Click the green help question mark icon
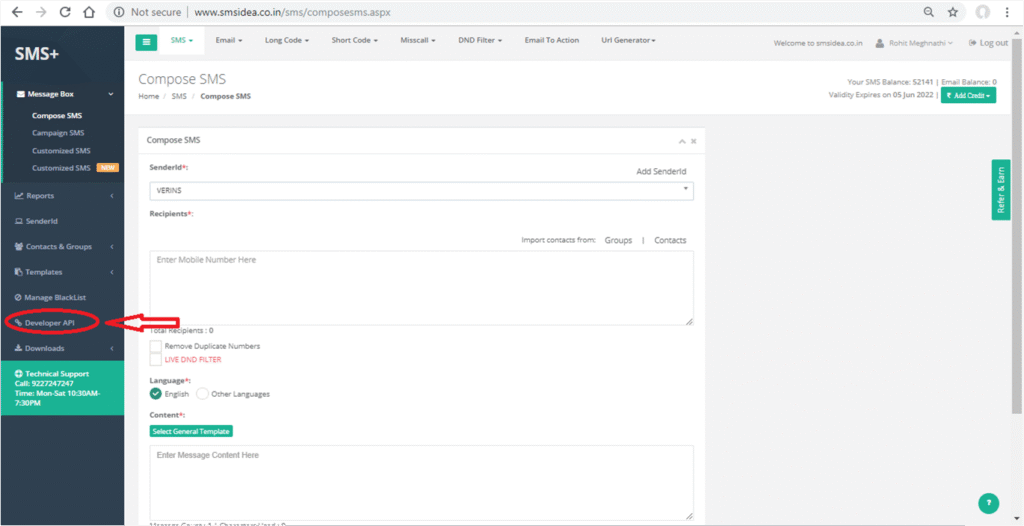The image size is (1024, 526). [989, 503]
